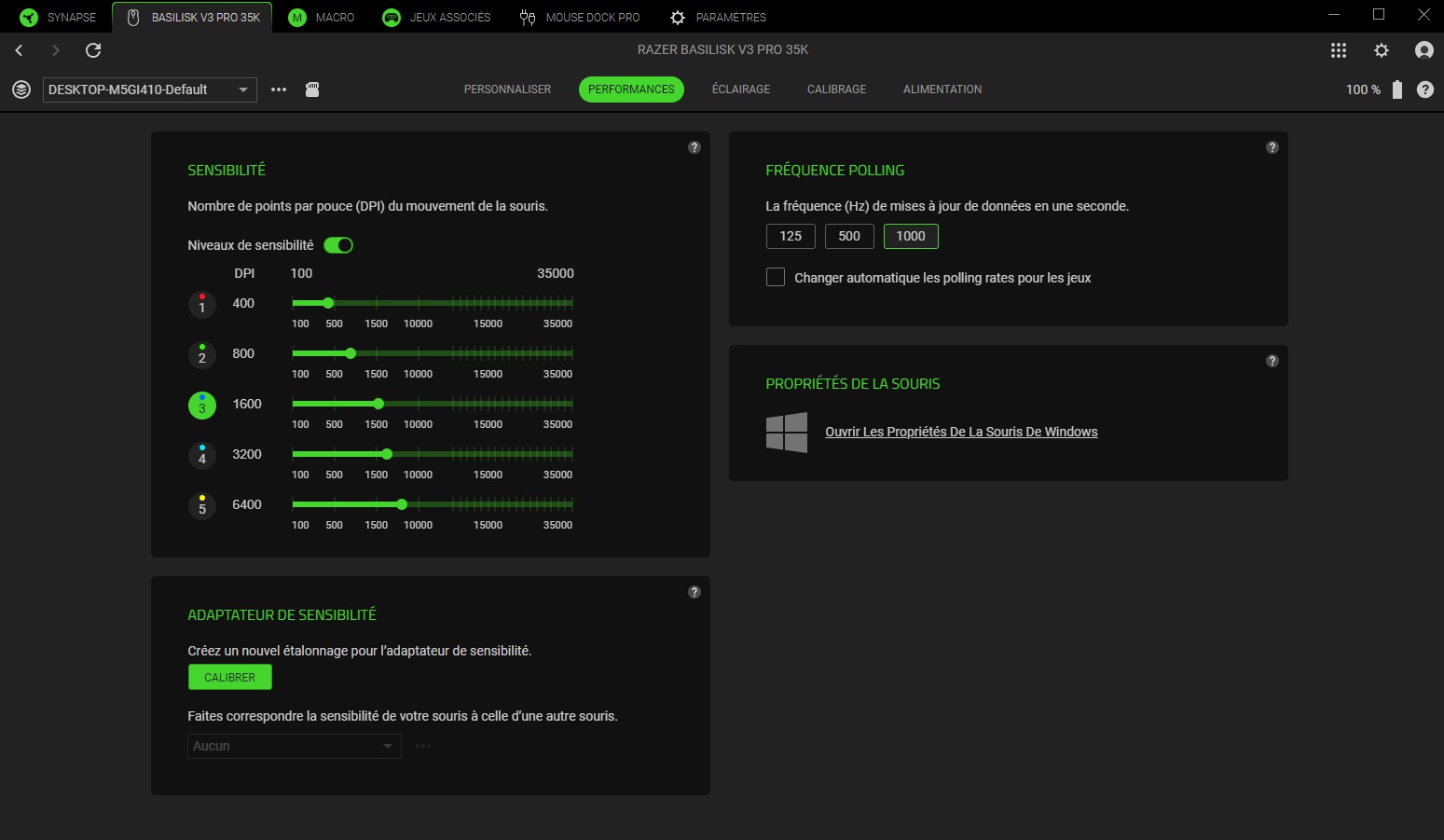Show help for the Sensibilité panel
Screen dimensions: 1444x840
[x=694, y=147]
